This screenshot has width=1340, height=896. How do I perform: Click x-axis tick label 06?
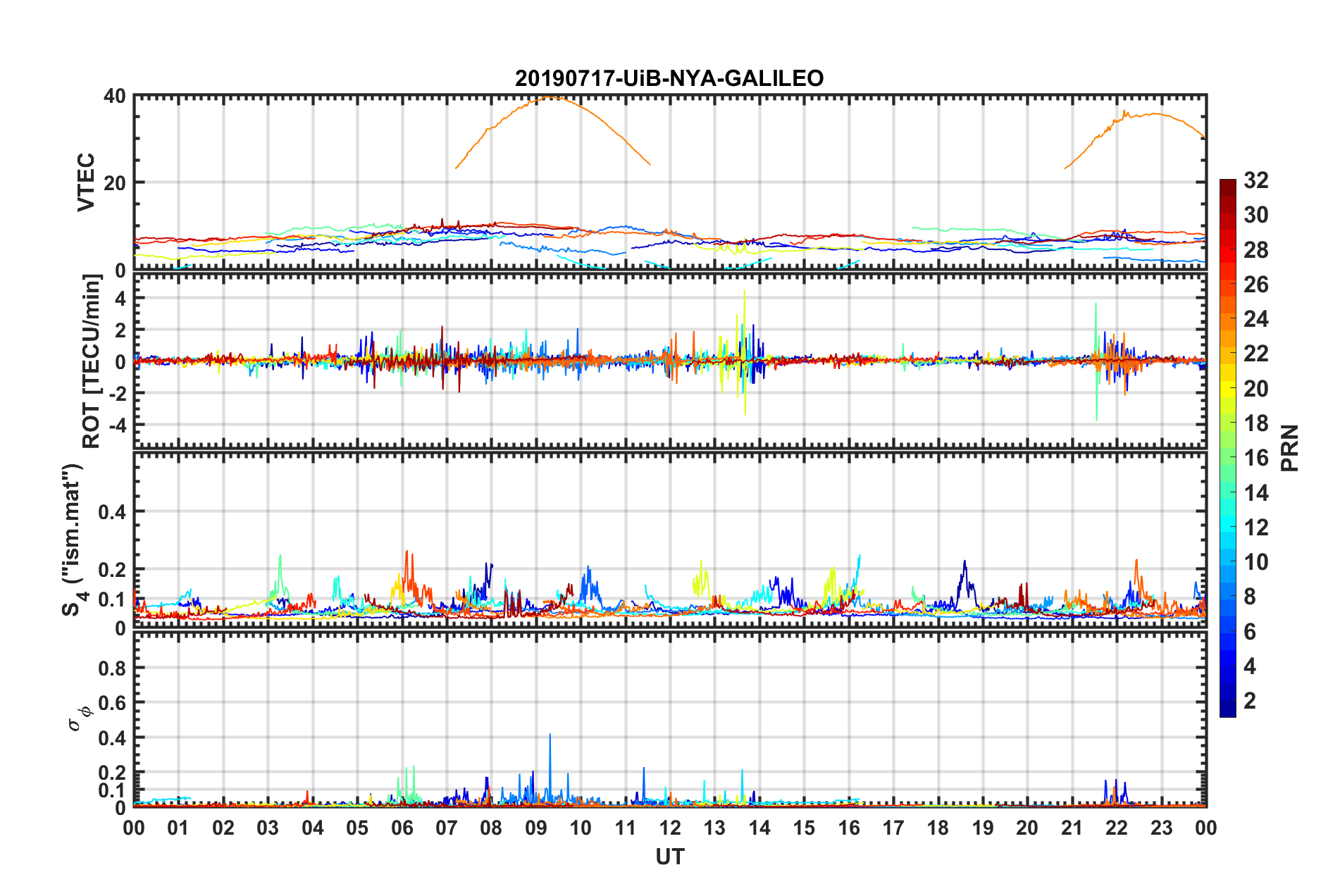pos(402,828)
